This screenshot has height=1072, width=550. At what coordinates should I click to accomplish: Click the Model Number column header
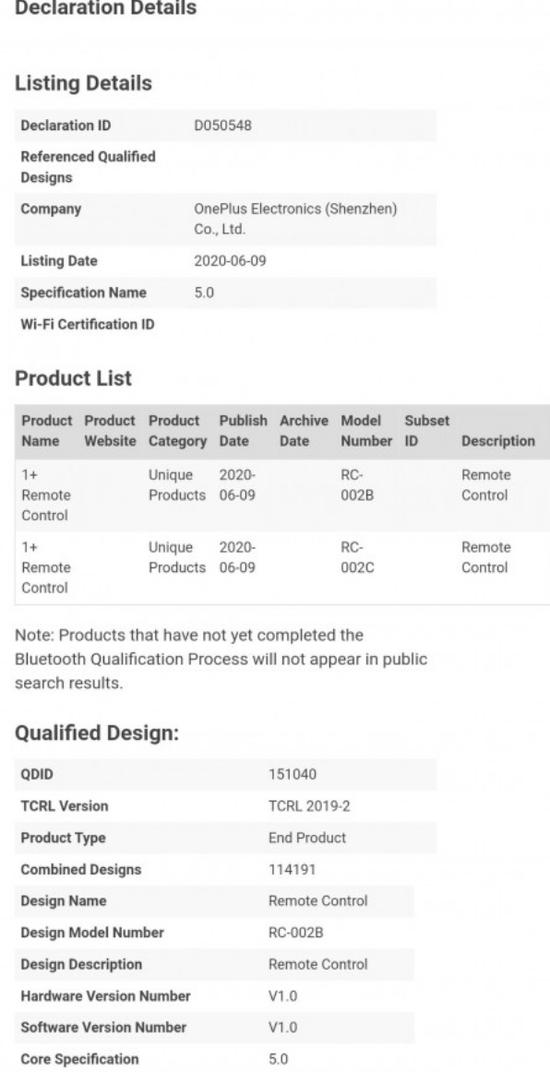[x=366, y=431]
